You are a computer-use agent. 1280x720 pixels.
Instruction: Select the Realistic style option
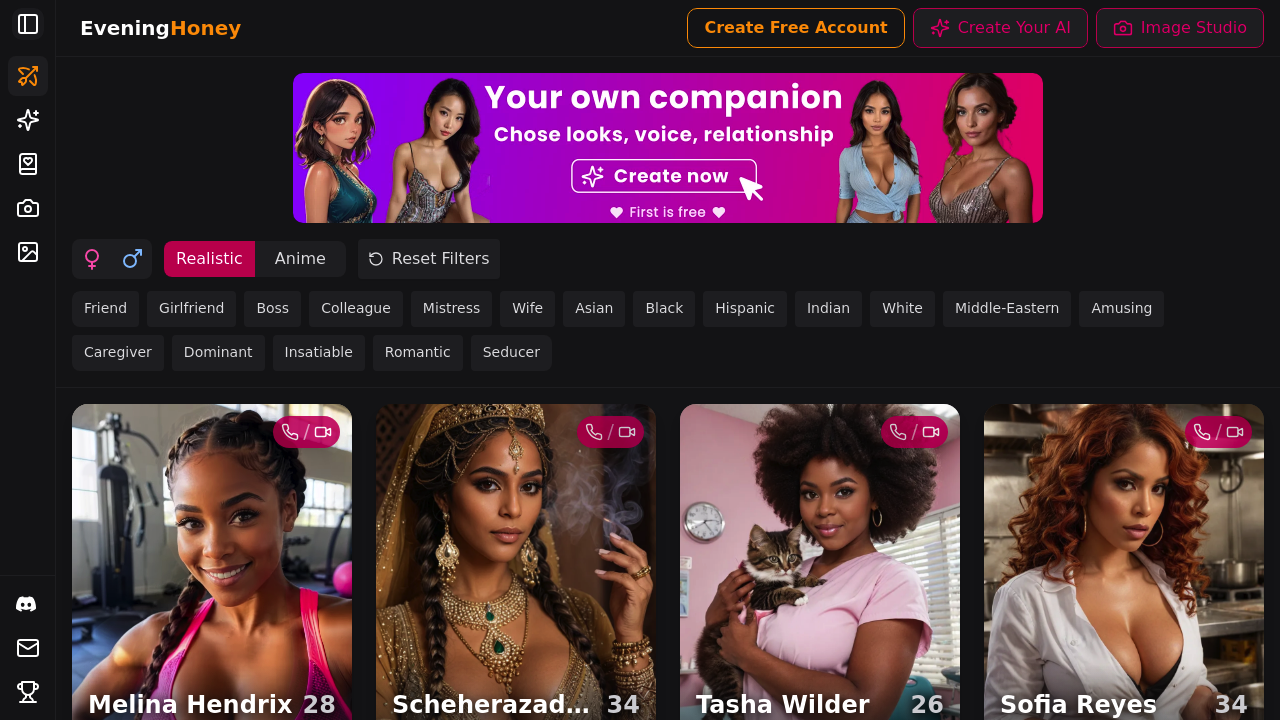[x=209, y=259]
